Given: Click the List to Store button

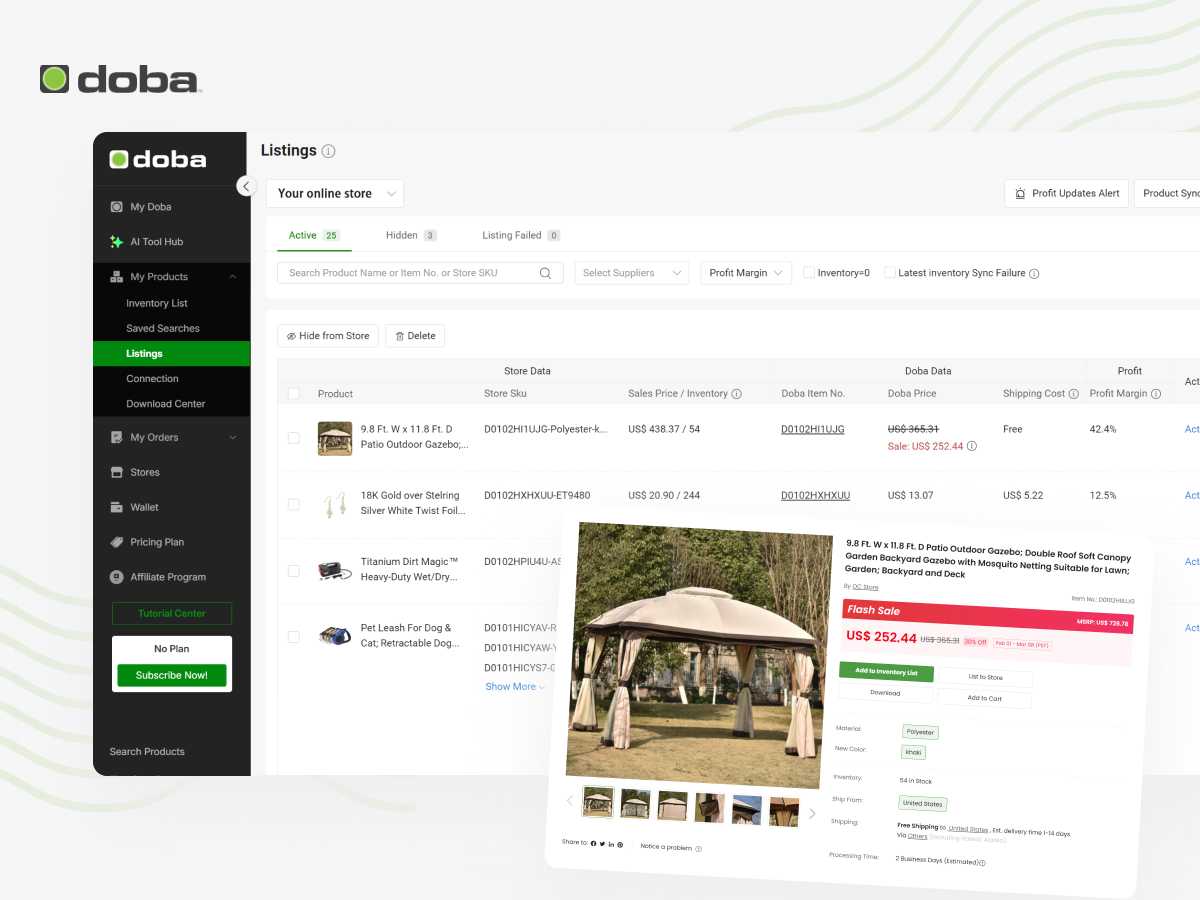Looking at the screenshot, I should [x=985, y=677].
